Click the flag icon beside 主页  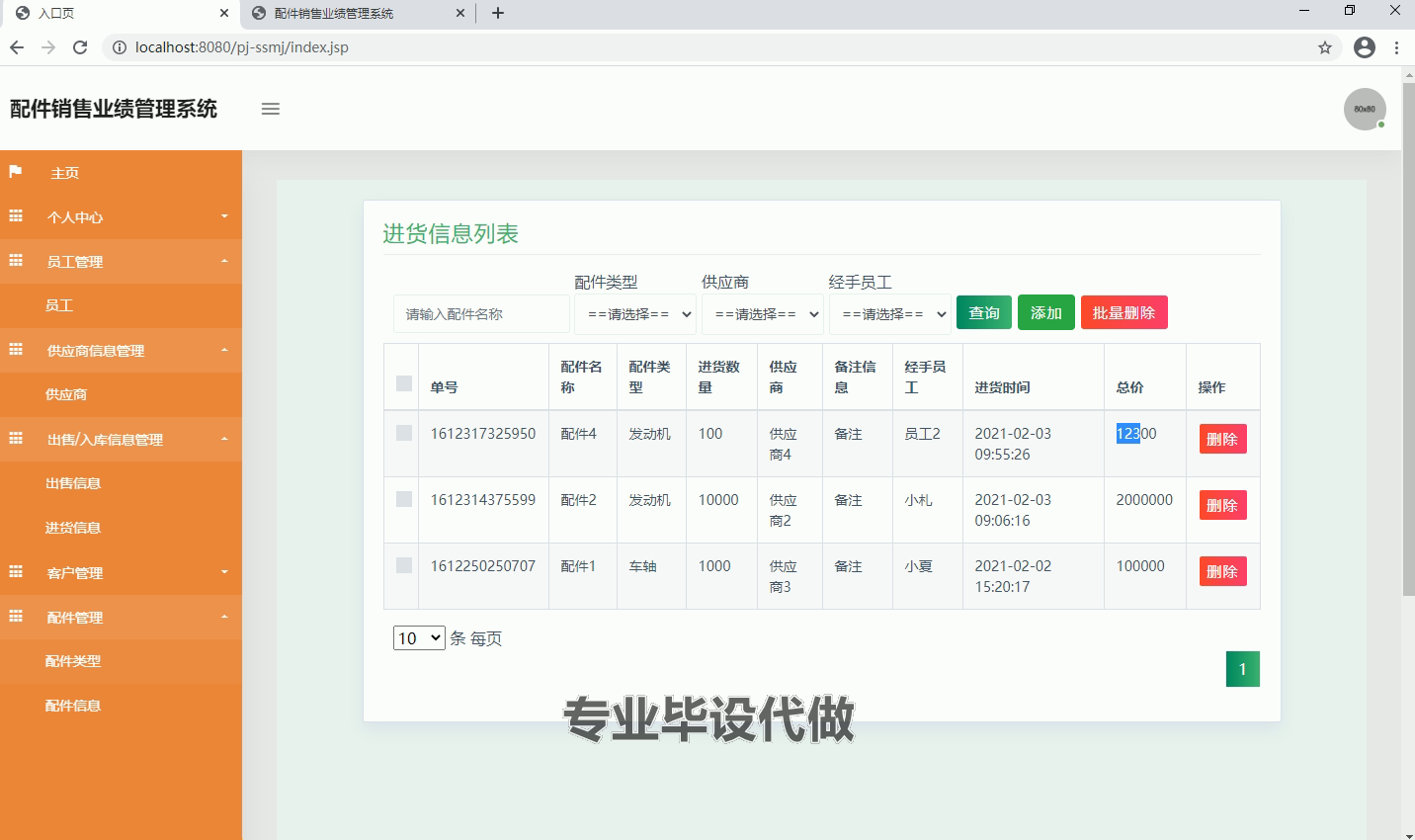16,172
